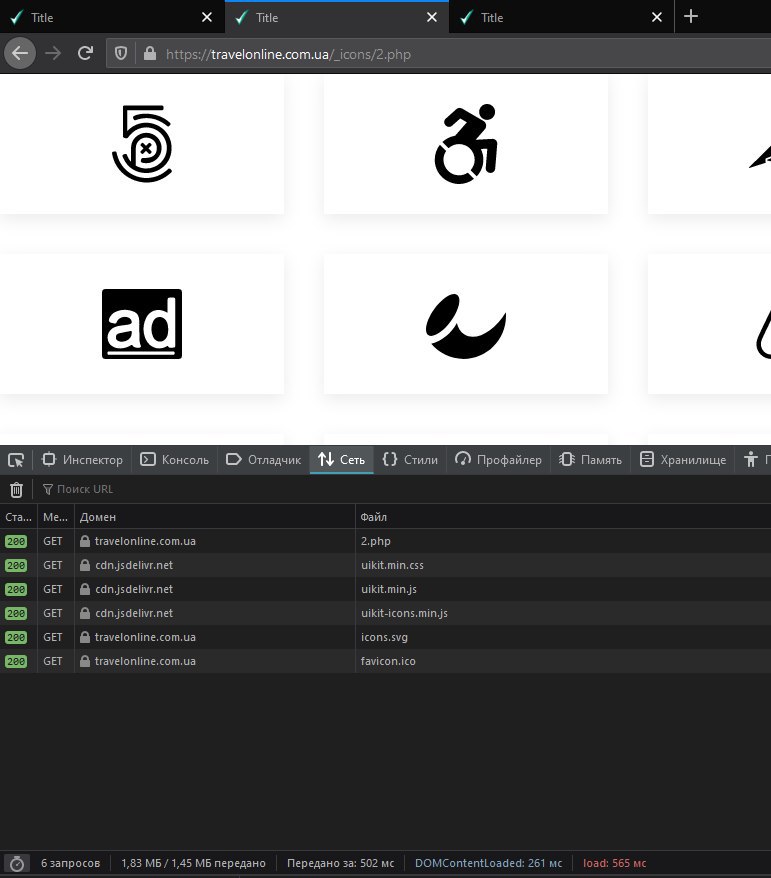
Task: Click the accessible wheelchair icon card
Action: click(x=466, y=144)
